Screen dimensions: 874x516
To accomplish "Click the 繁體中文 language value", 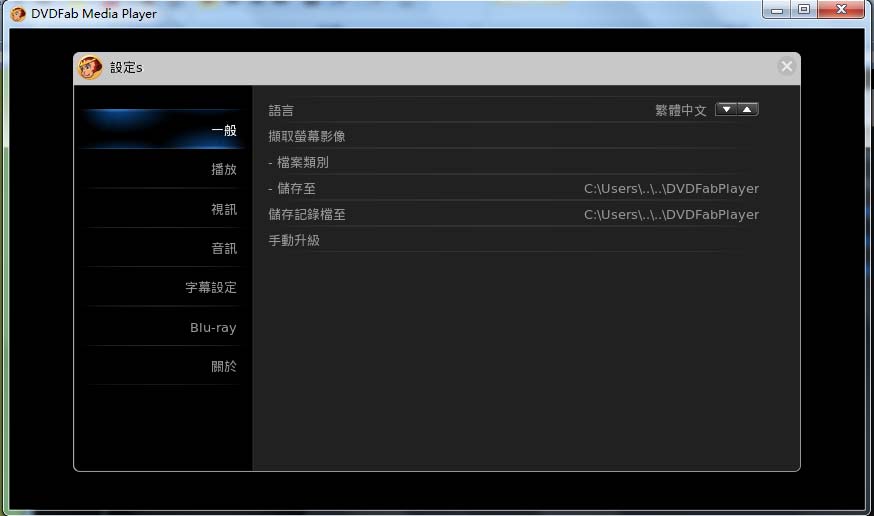I will pos(681,110).
